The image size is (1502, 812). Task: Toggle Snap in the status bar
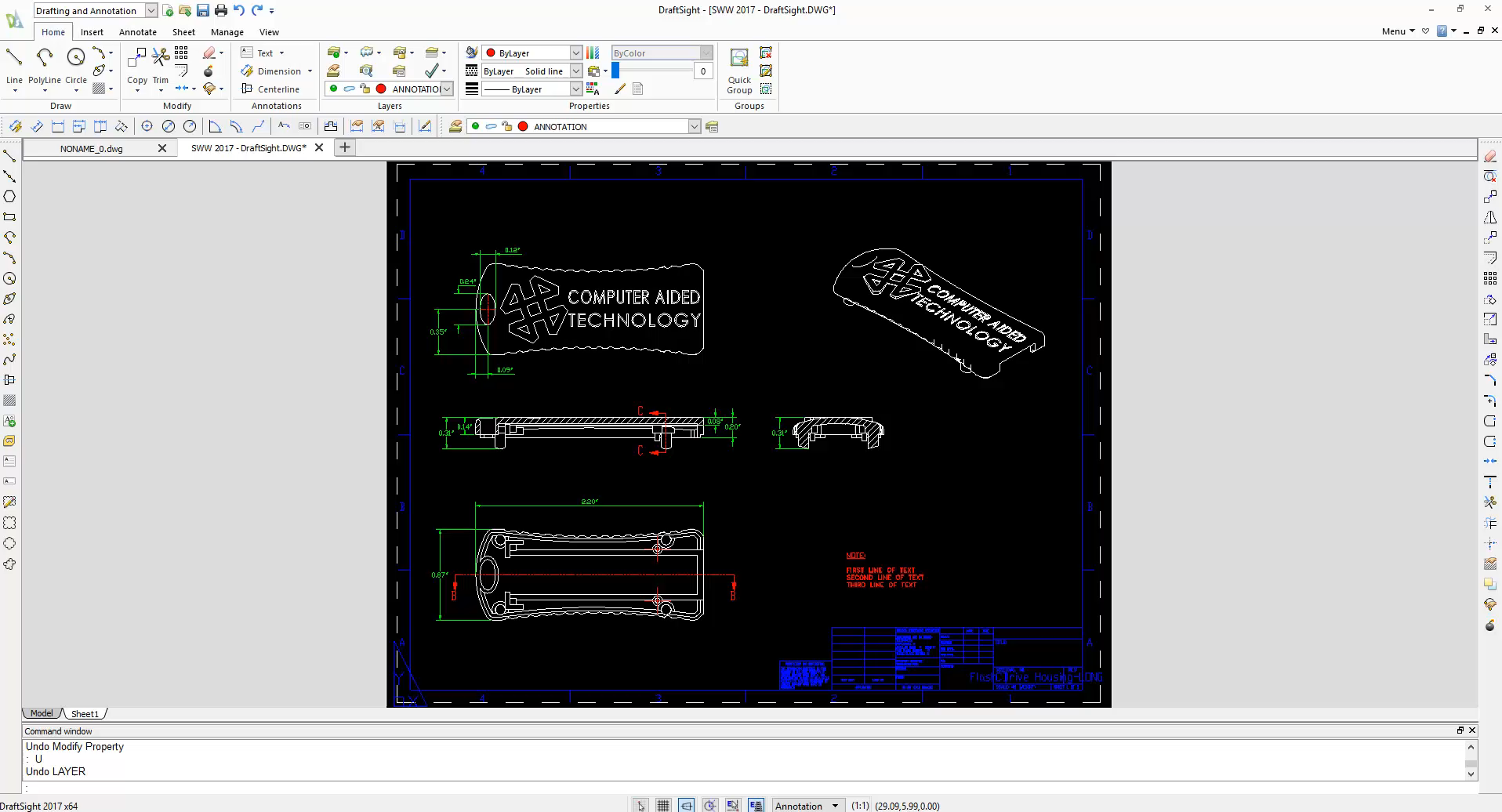tap(641, 805)
